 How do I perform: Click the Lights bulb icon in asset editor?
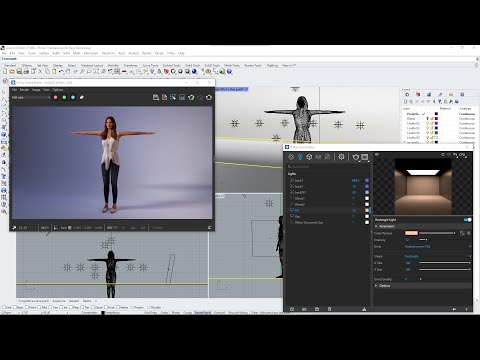pos(300,157)
